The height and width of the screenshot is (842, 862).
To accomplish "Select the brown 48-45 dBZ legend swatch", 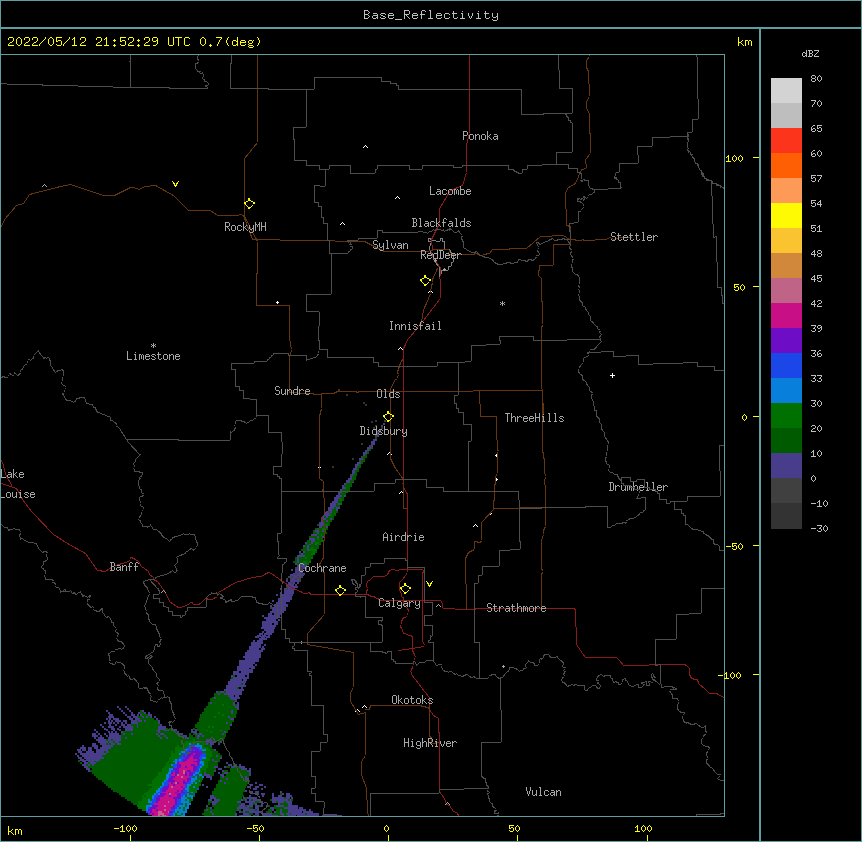I will (x=786, y=265).
